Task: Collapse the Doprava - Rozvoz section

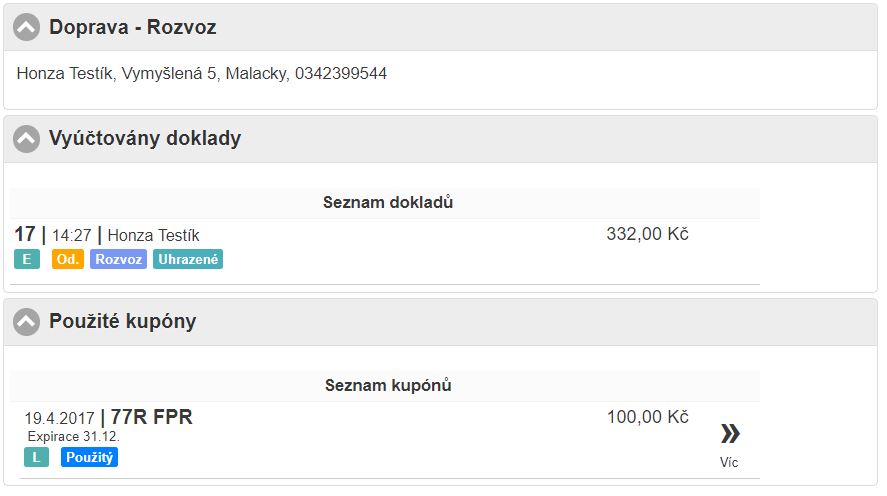Action: (x=27, y=28)
